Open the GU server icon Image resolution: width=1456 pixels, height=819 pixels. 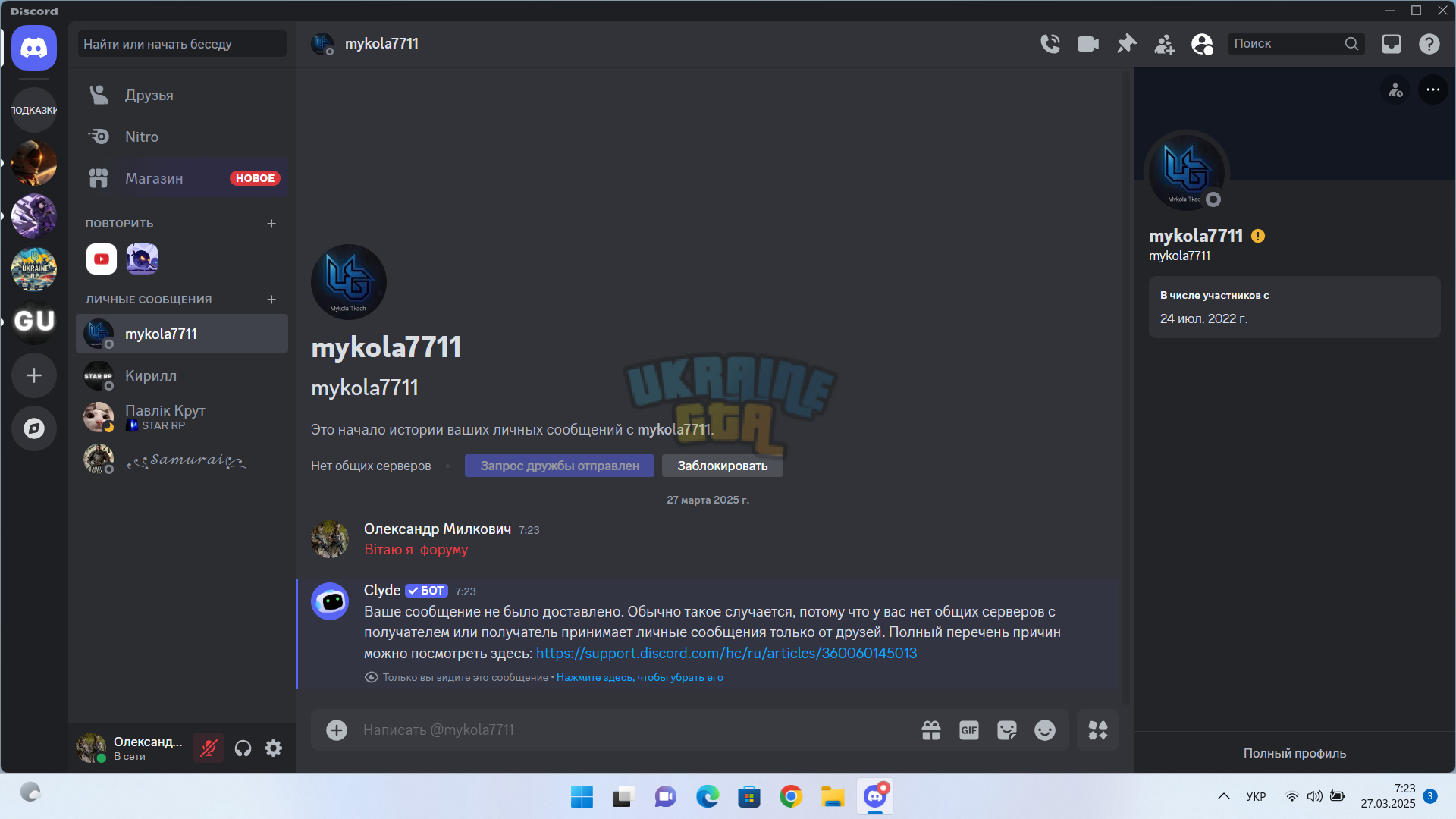pos(34,322)
